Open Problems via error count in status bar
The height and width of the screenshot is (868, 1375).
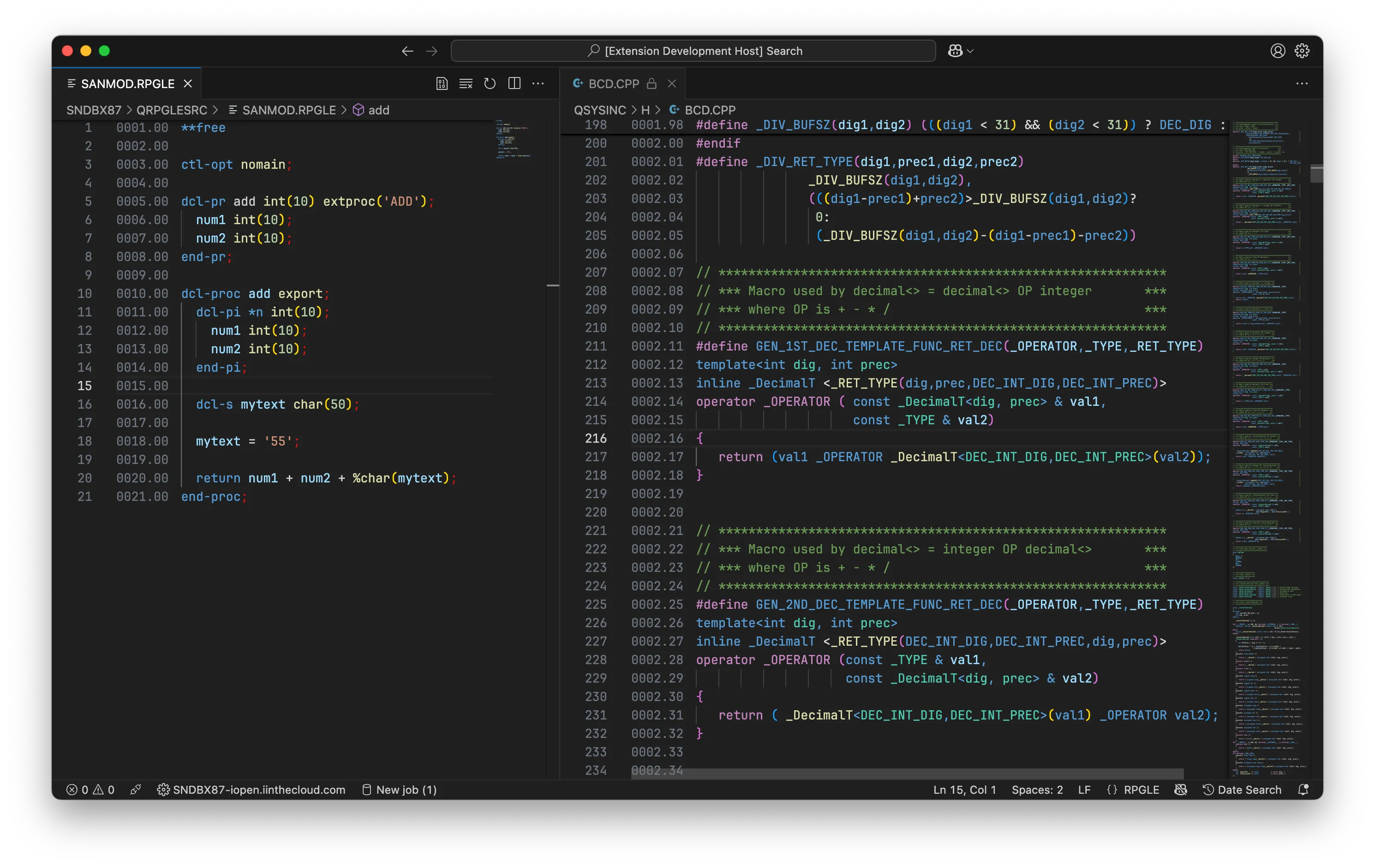point(77,789)
